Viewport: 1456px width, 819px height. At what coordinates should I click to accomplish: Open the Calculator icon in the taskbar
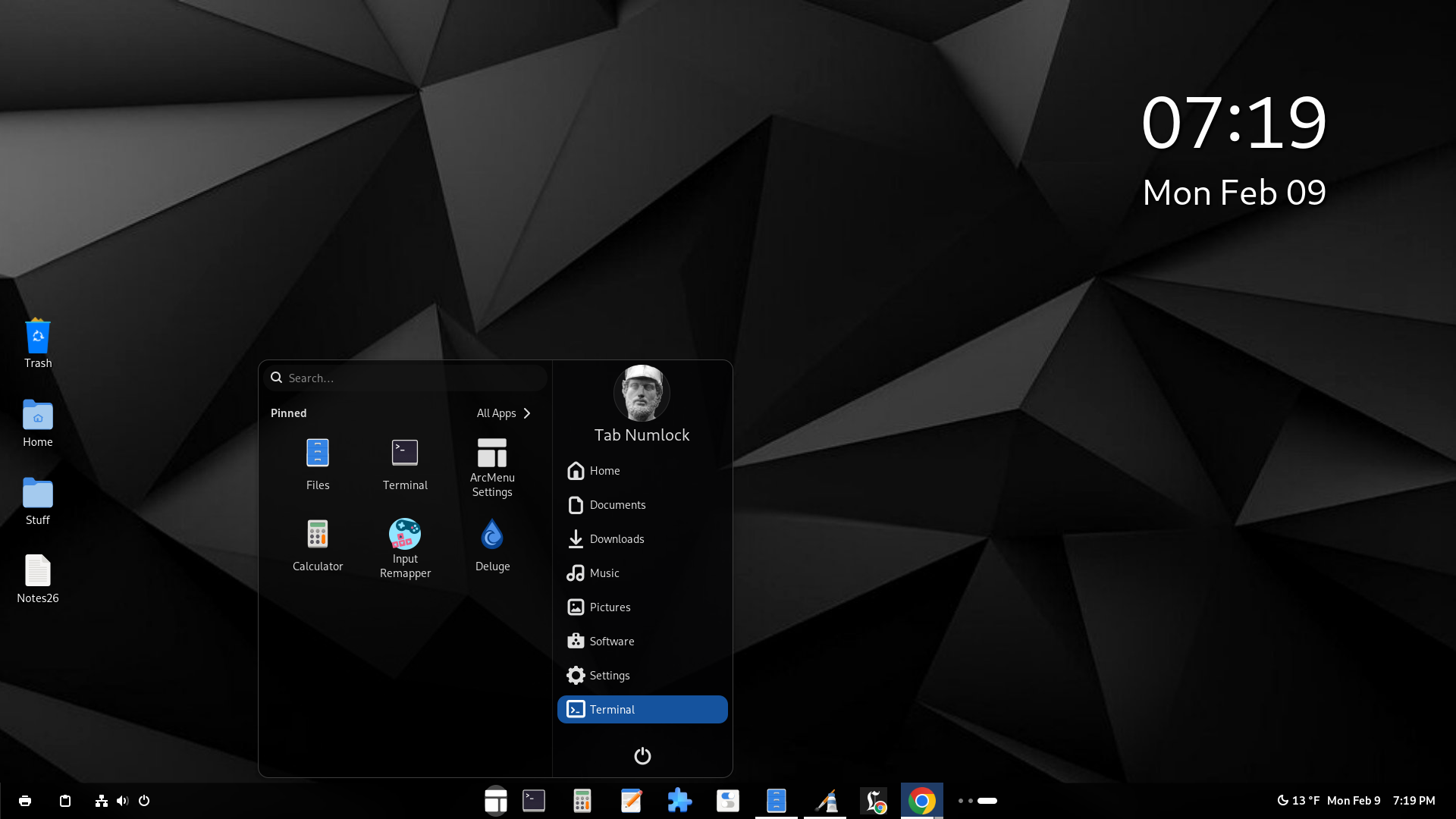tap(582, 801)
